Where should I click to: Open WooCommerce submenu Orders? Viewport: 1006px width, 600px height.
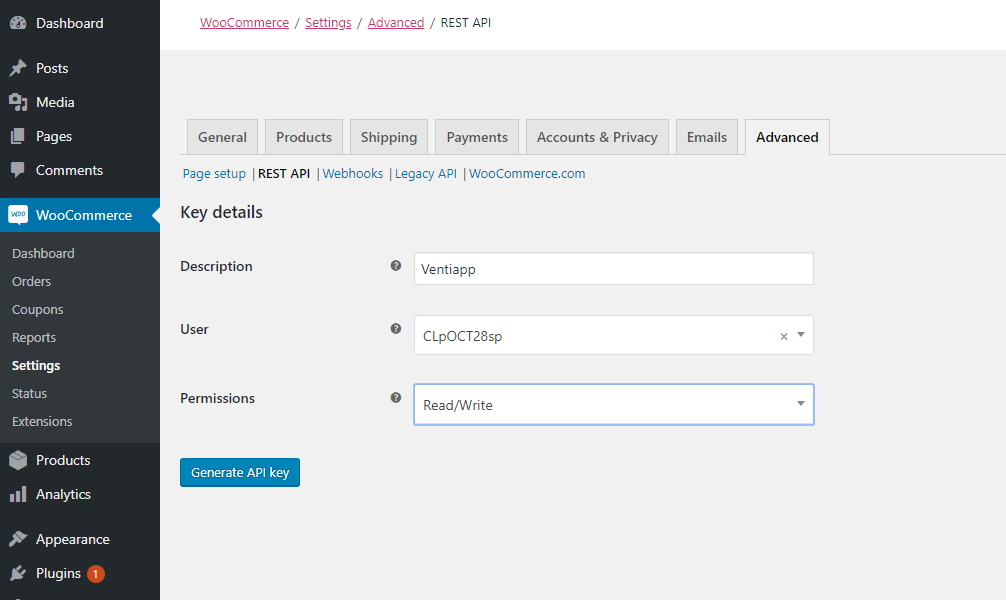[x=31, y=282]
